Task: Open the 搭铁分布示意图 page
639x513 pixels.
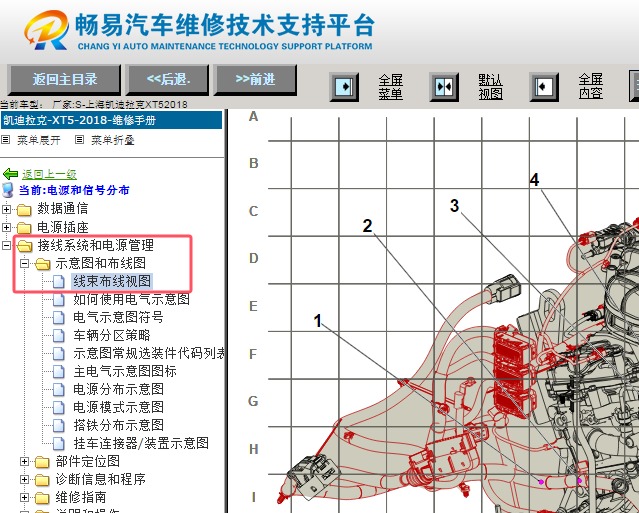Action: pyautogui.click(x=118, y=425)
